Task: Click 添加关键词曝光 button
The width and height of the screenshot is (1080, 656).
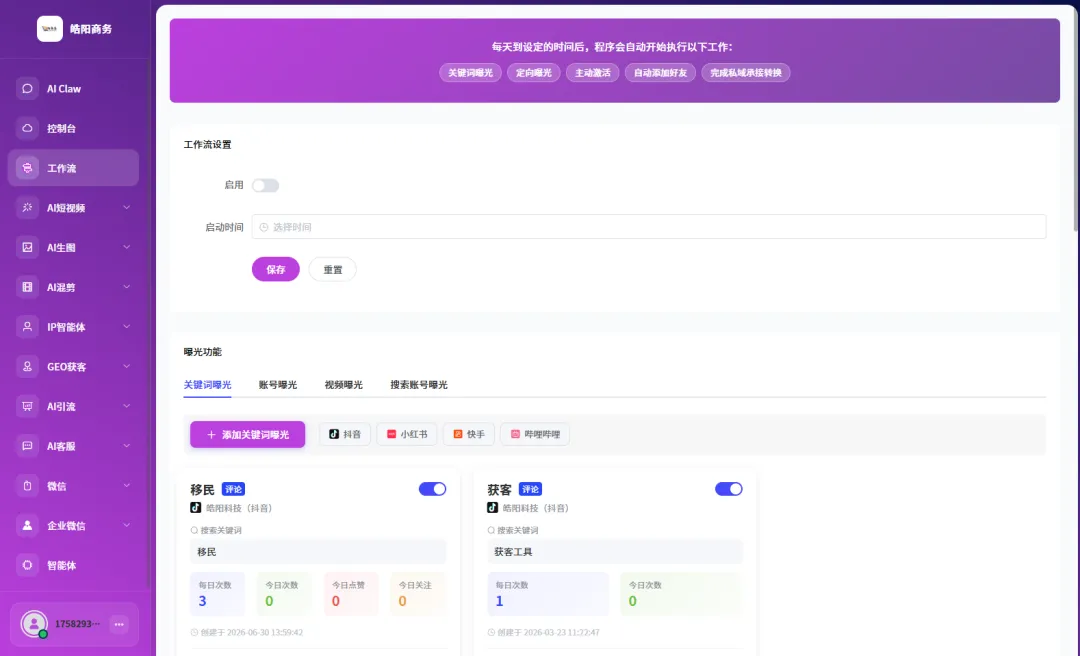Action: coord(247,435)
